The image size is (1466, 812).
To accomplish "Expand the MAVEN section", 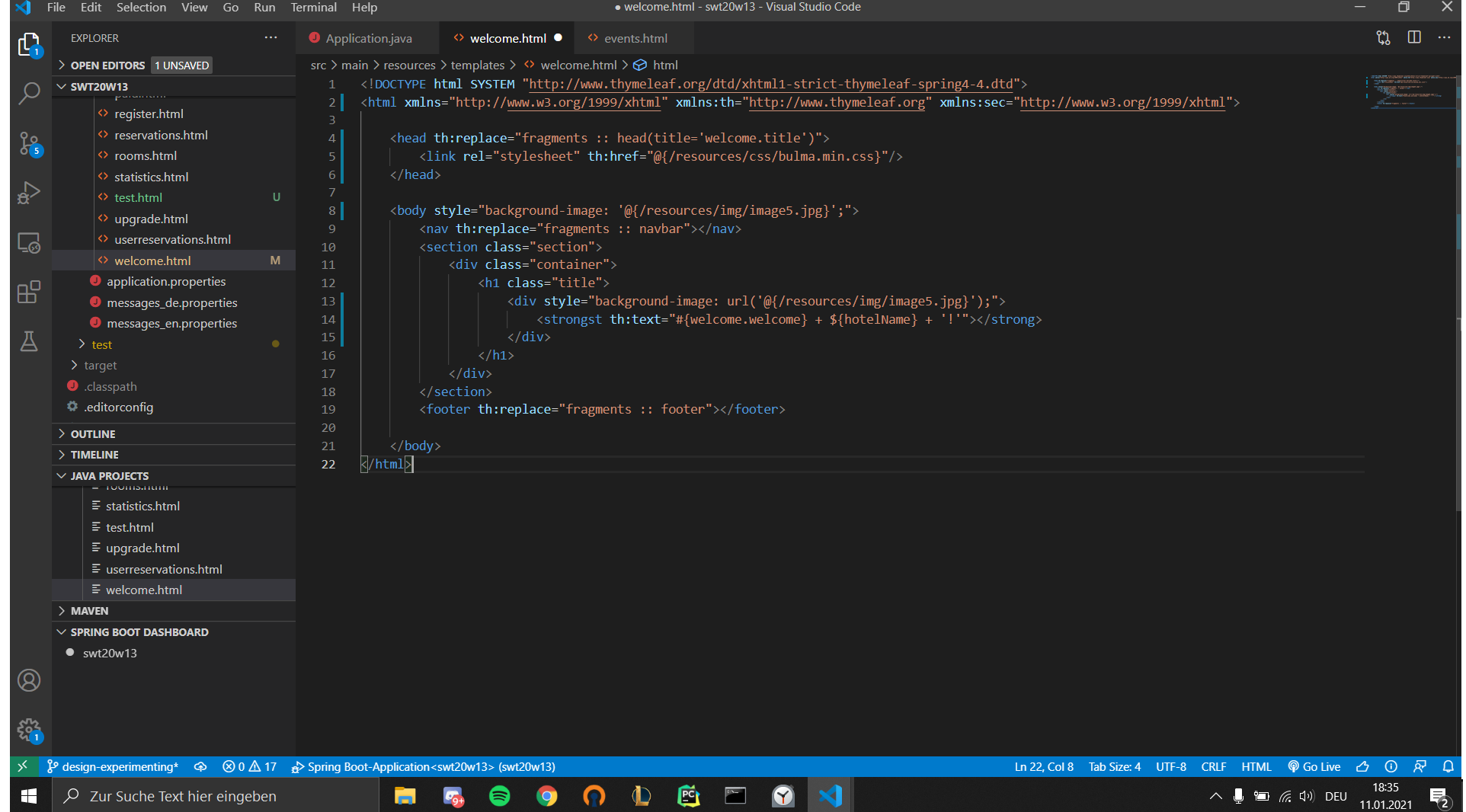I will point(89,611).
